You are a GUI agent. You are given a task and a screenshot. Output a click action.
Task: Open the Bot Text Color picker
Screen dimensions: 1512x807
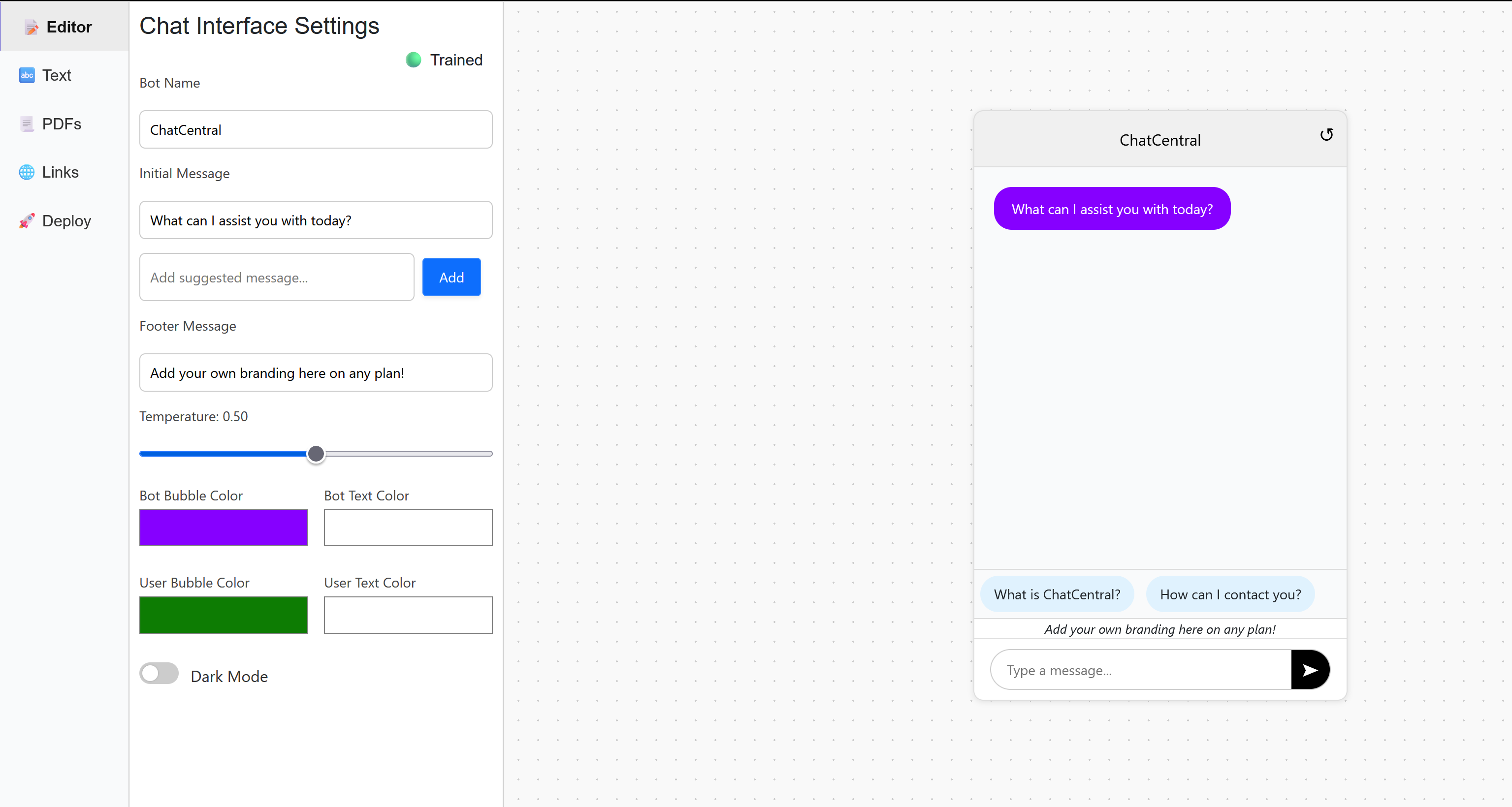click(x=407, y=527)
